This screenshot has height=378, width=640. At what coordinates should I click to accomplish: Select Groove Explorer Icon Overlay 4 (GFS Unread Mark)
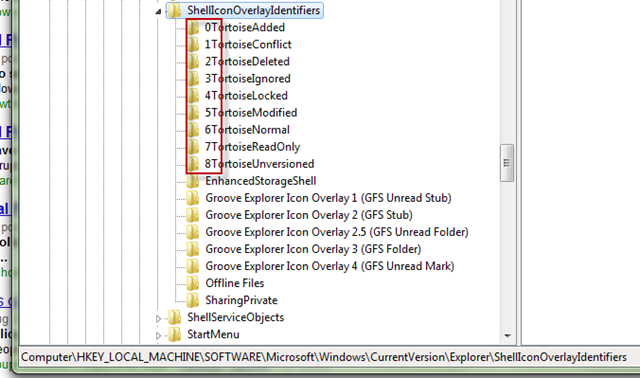330,267
